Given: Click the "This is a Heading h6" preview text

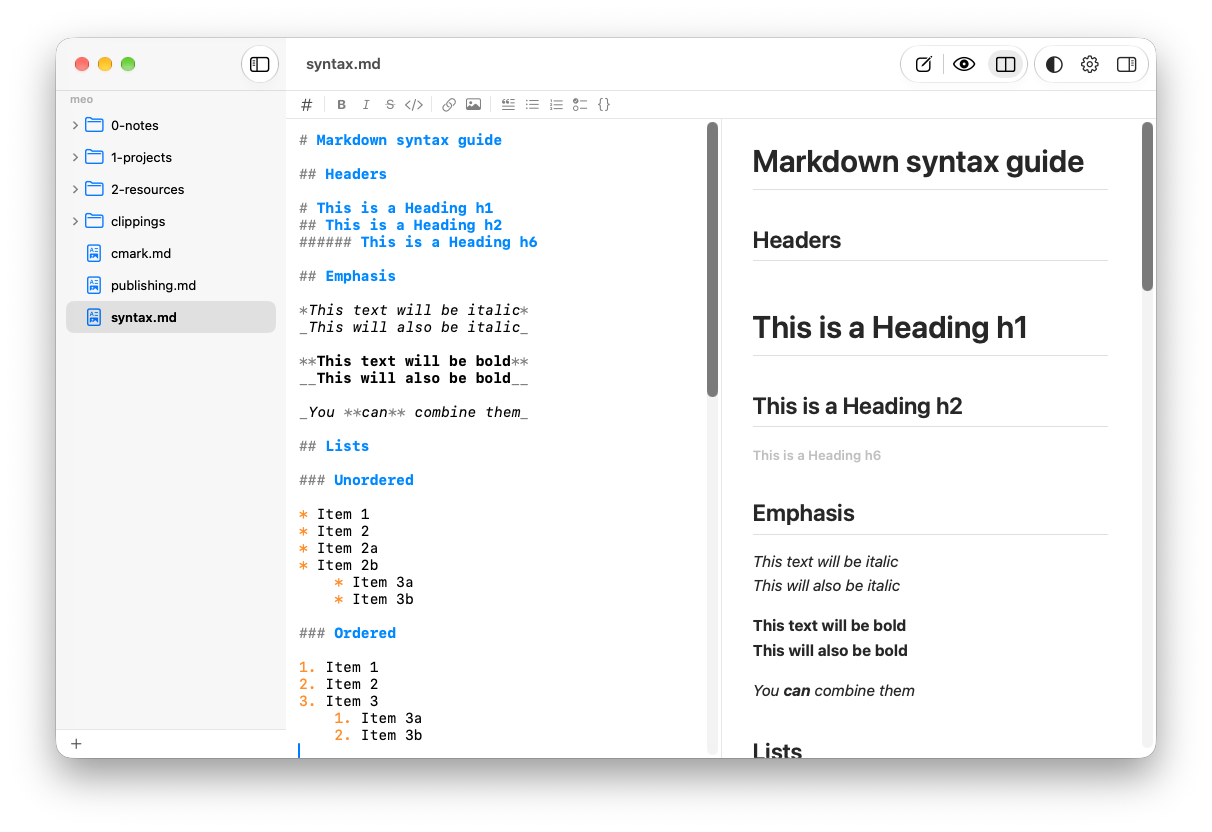Looking at the screenshot, I should click(x=817, y=455).
